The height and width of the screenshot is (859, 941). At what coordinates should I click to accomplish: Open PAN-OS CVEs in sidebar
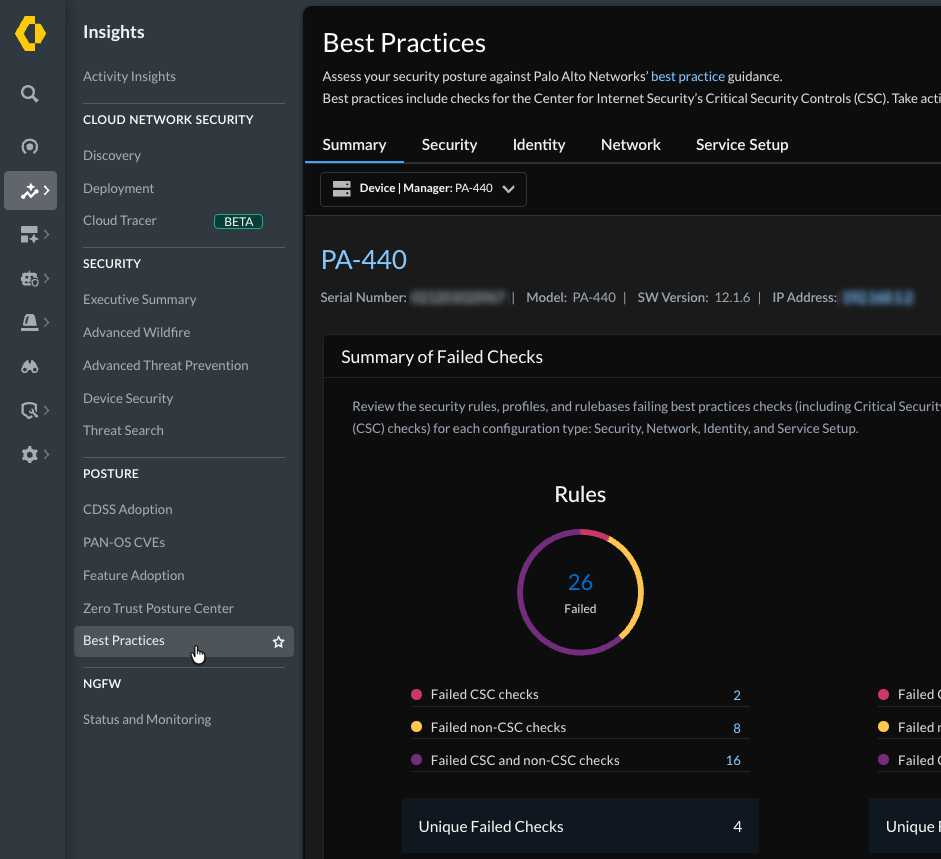124,543
